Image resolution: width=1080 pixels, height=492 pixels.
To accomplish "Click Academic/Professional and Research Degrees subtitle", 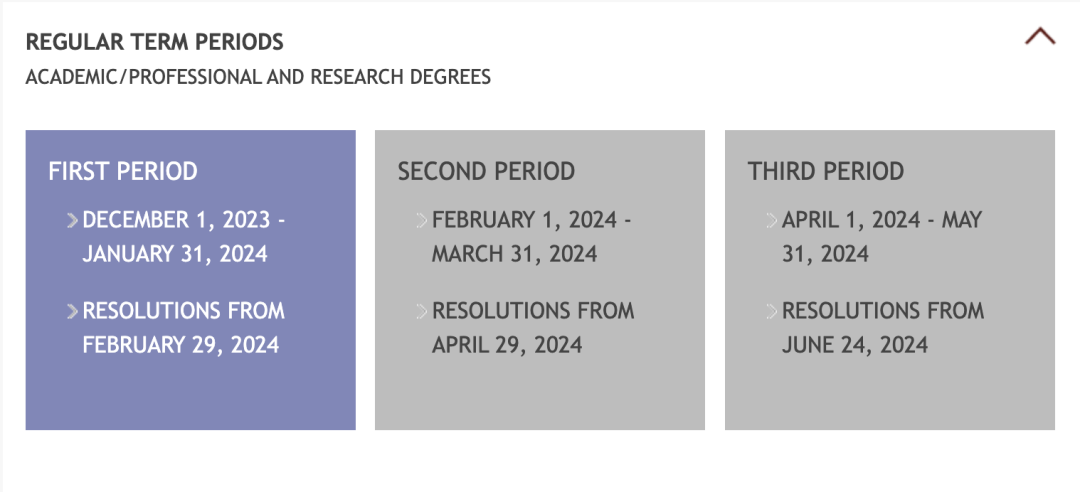I will (x=258, y=76).
